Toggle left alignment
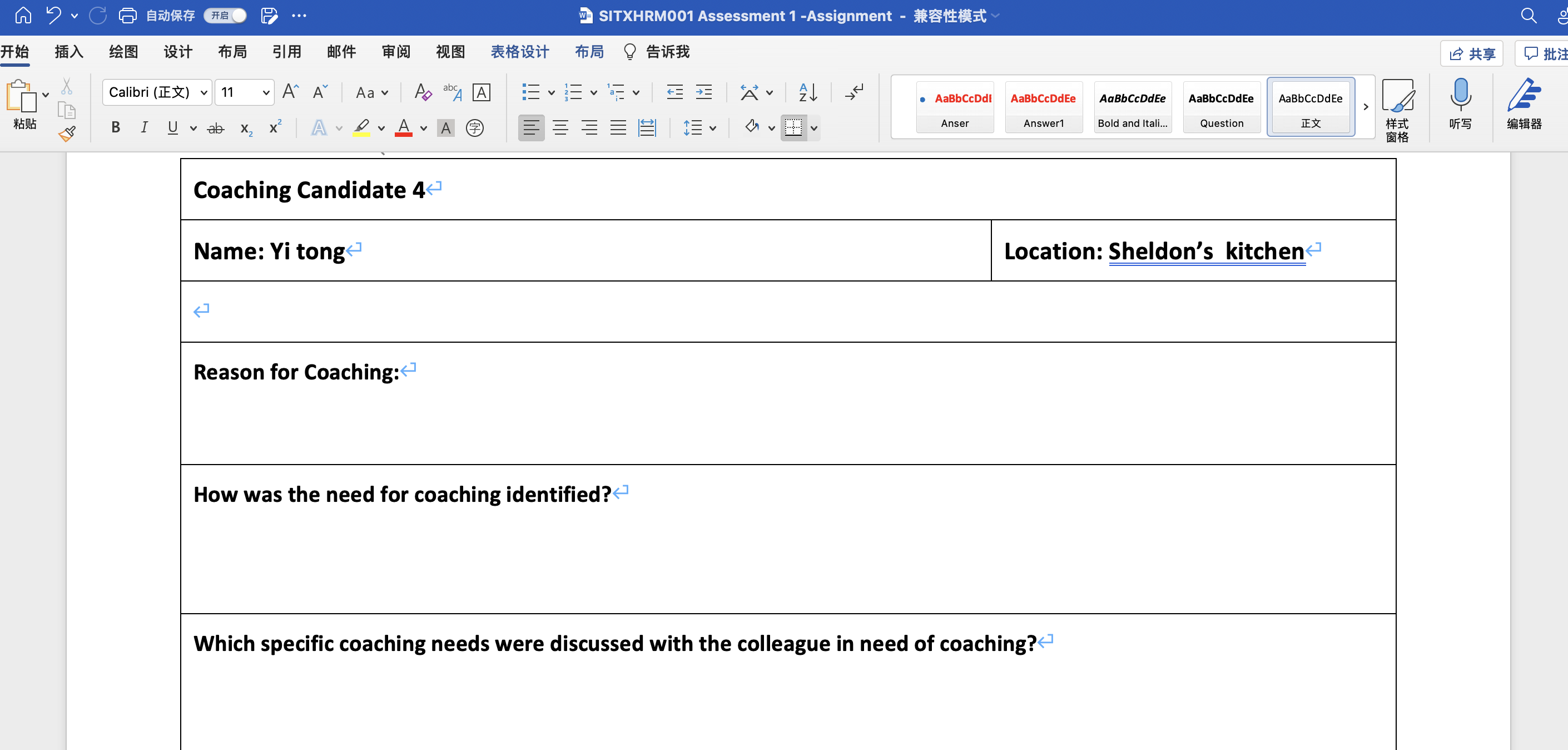Screen dimensions: 1568x750 coord(531,127)
